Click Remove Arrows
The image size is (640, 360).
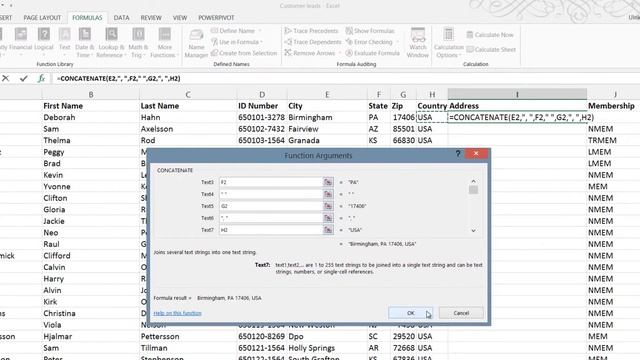pos(311,53)
